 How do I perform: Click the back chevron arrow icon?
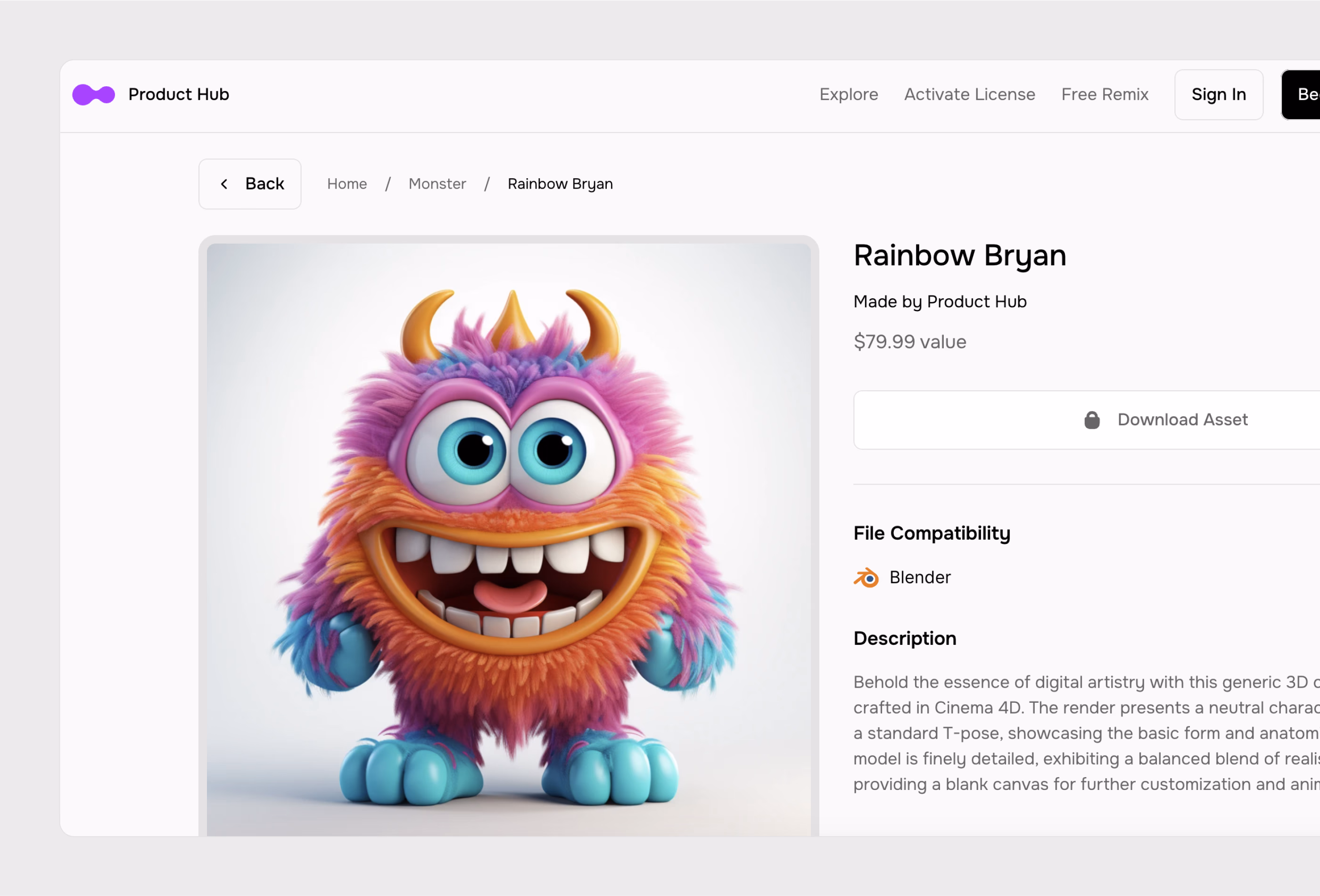pos(224,184)
